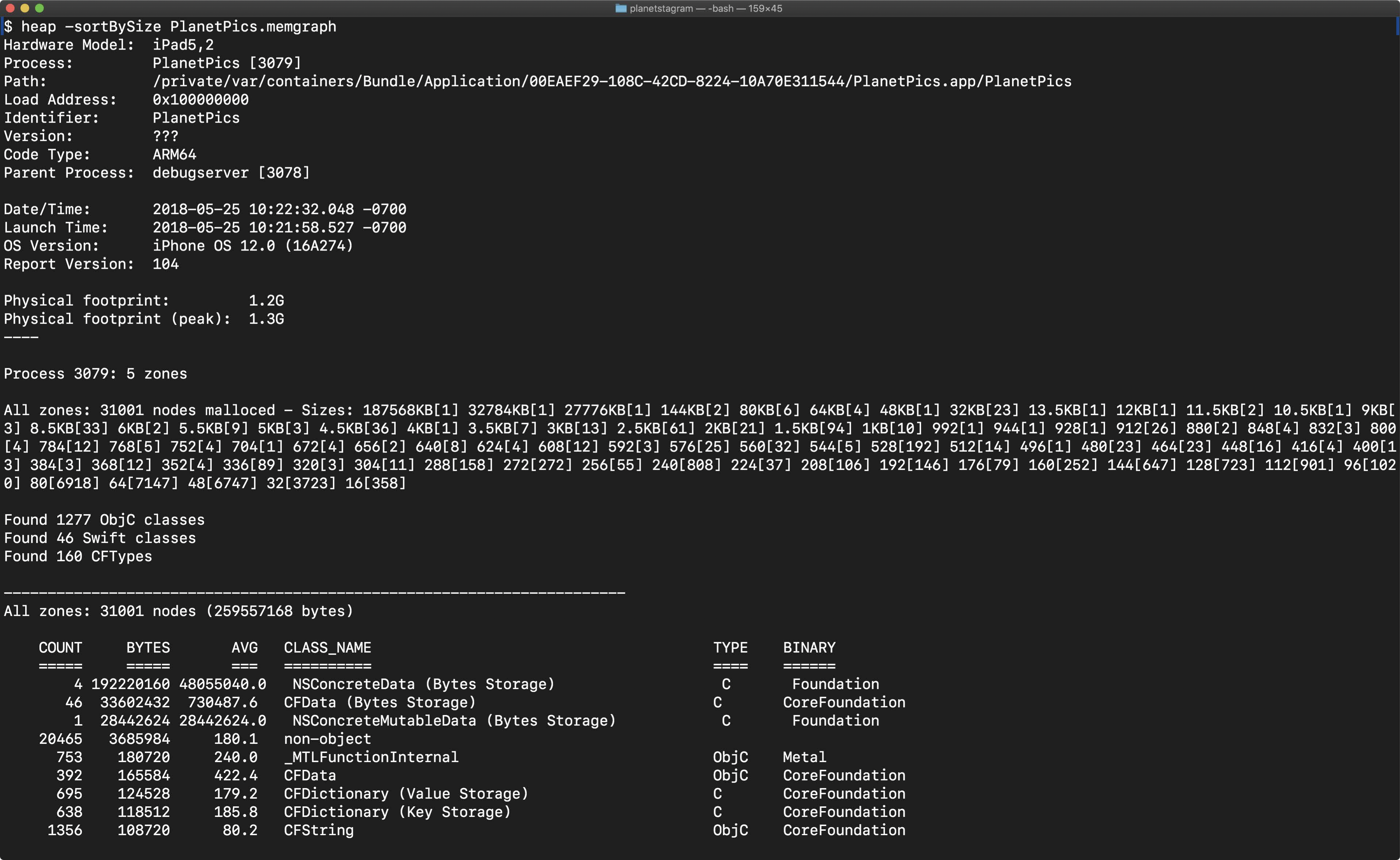Viewport: 1400px width, 860px height.
Task: Click the AVG column header
Action: (245, 647)
